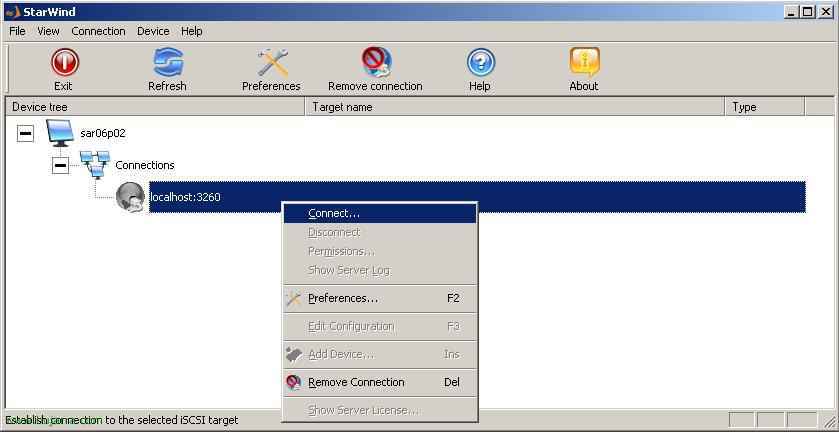Click the disabled Show Server Log entry
The image size is (839, 432).
pos(379,271)
